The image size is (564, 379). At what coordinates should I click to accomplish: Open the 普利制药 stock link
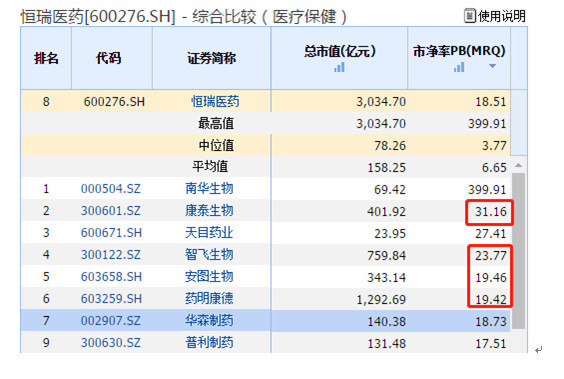[209, 343]
